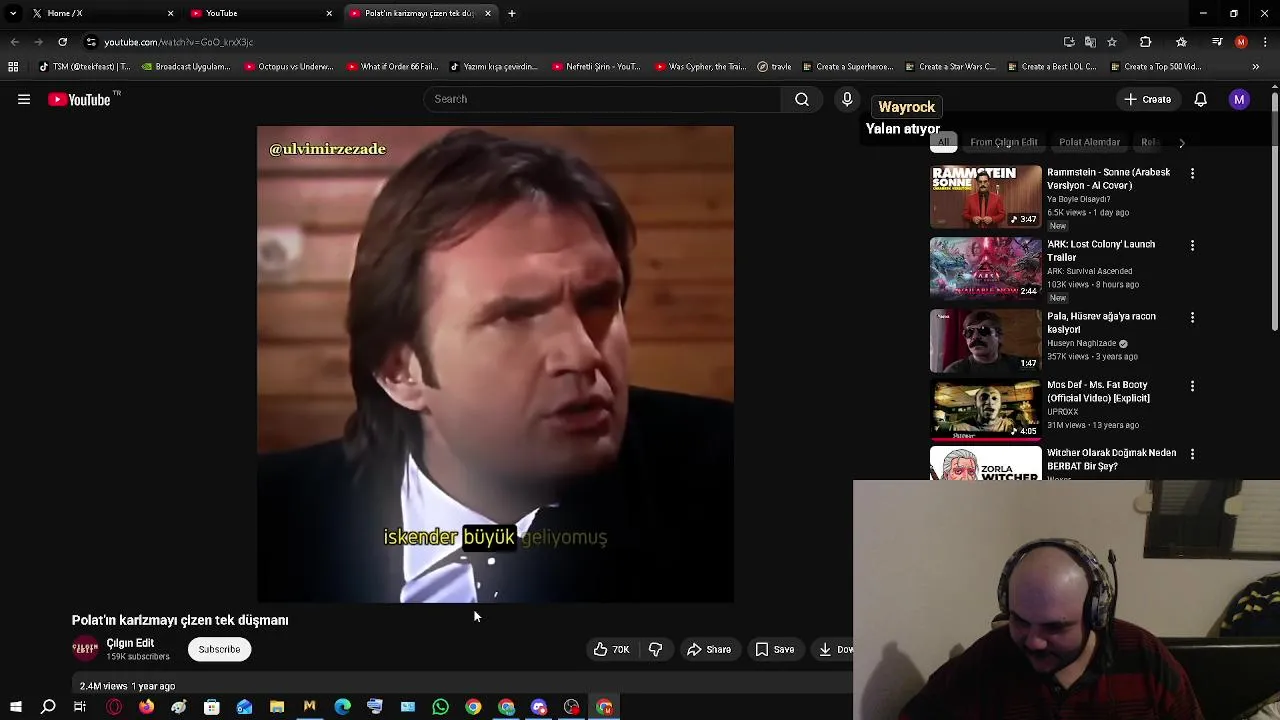Play the Rammstein Sonne thumbnail
1280x720 pixels.
coord(986,196)
